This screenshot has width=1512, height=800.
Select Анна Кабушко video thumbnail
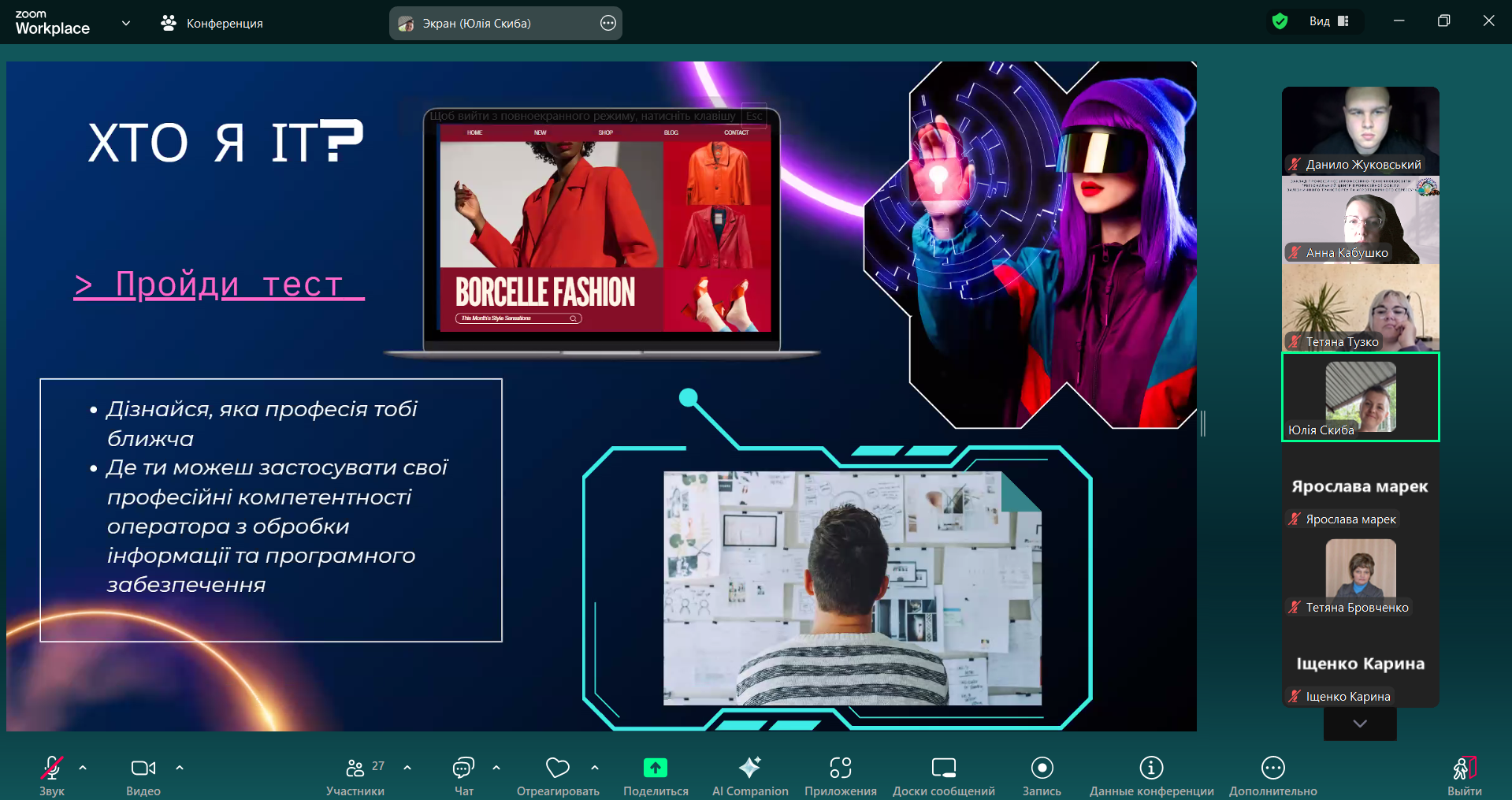click(1361, 219)
